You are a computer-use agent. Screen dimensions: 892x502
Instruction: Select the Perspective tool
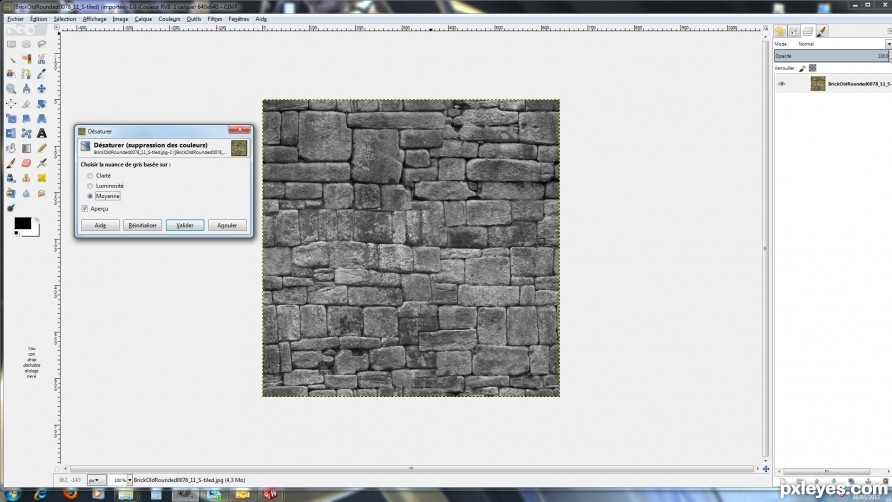(x=42, y=118)
